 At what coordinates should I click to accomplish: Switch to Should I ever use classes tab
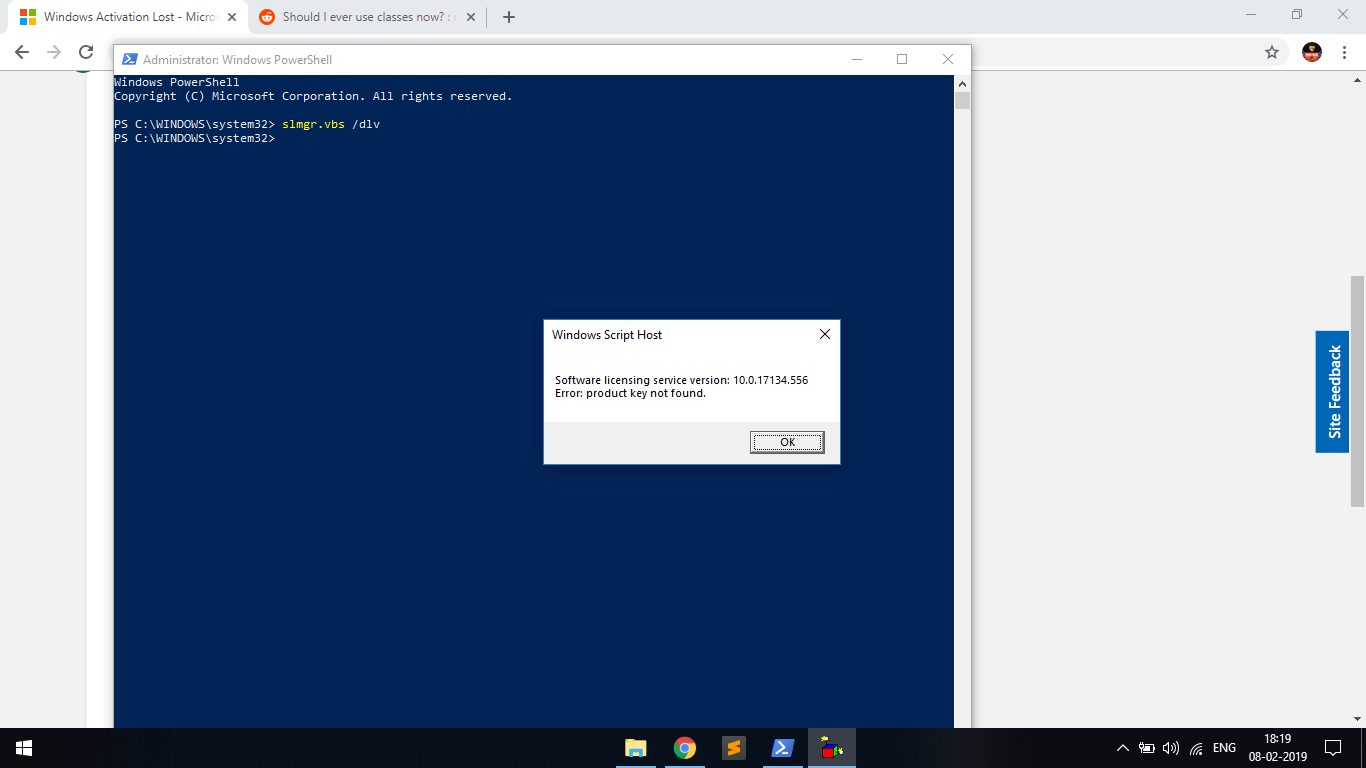367,17
